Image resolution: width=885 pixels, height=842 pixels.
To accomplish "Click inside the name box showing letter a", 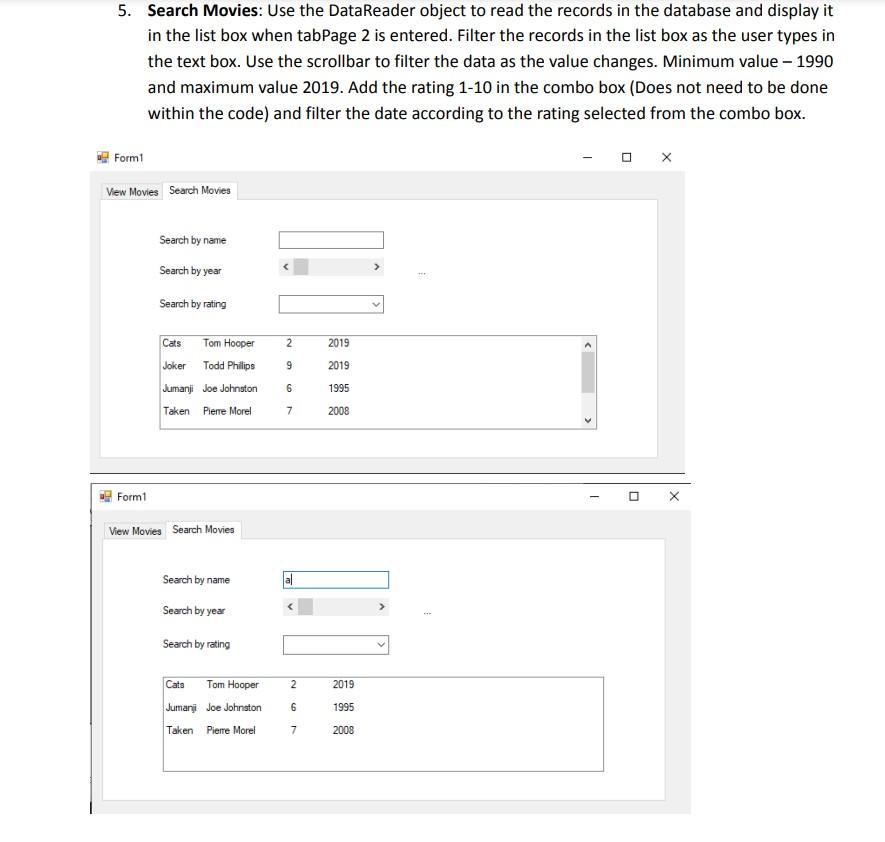I will 335,579.
